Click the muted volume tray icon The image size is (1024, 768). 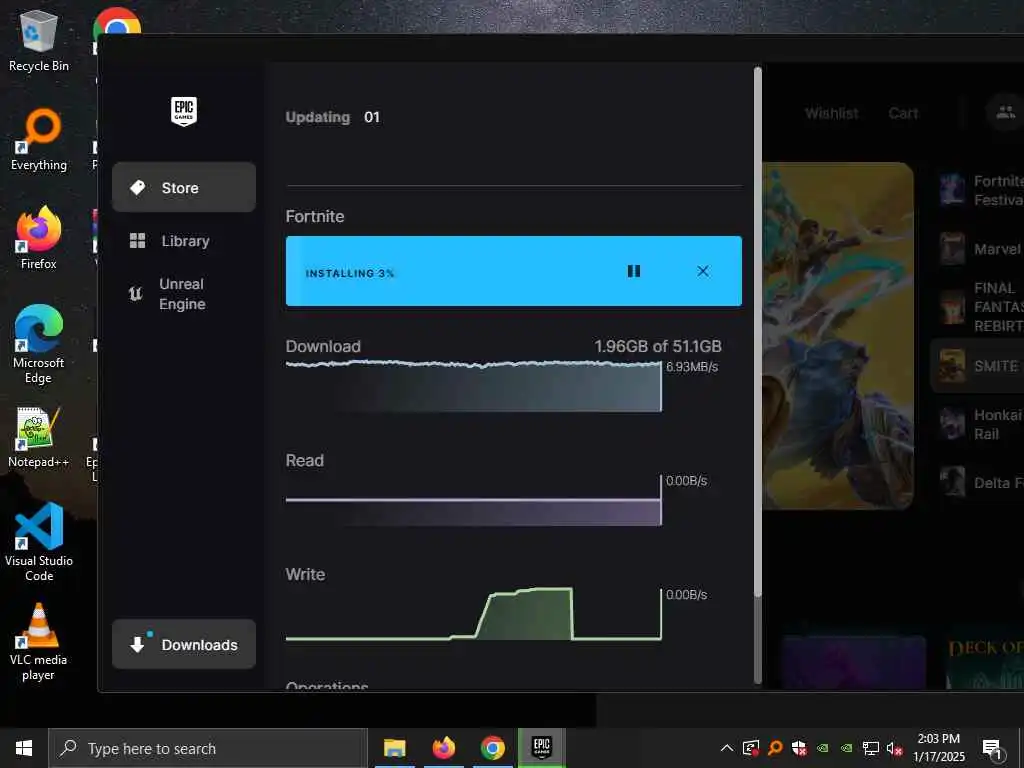(894, 748)
